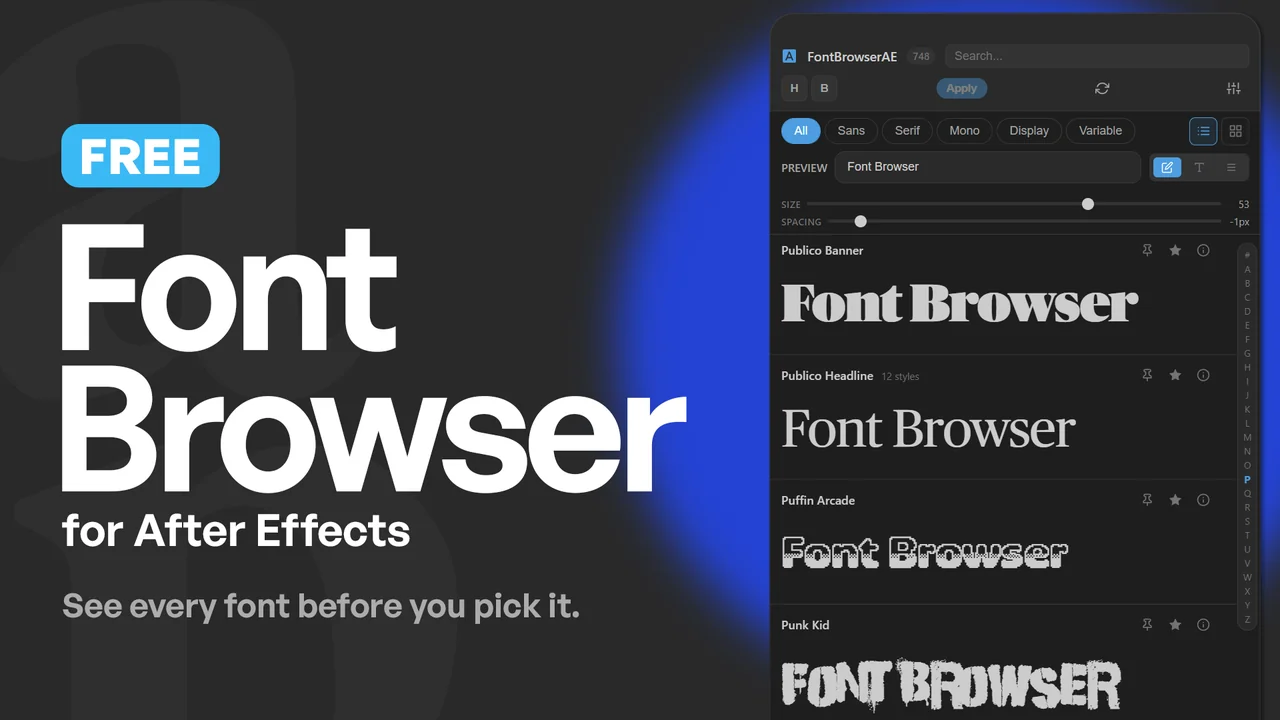
Task: Select the All filter tab
Action: point(801,131)
